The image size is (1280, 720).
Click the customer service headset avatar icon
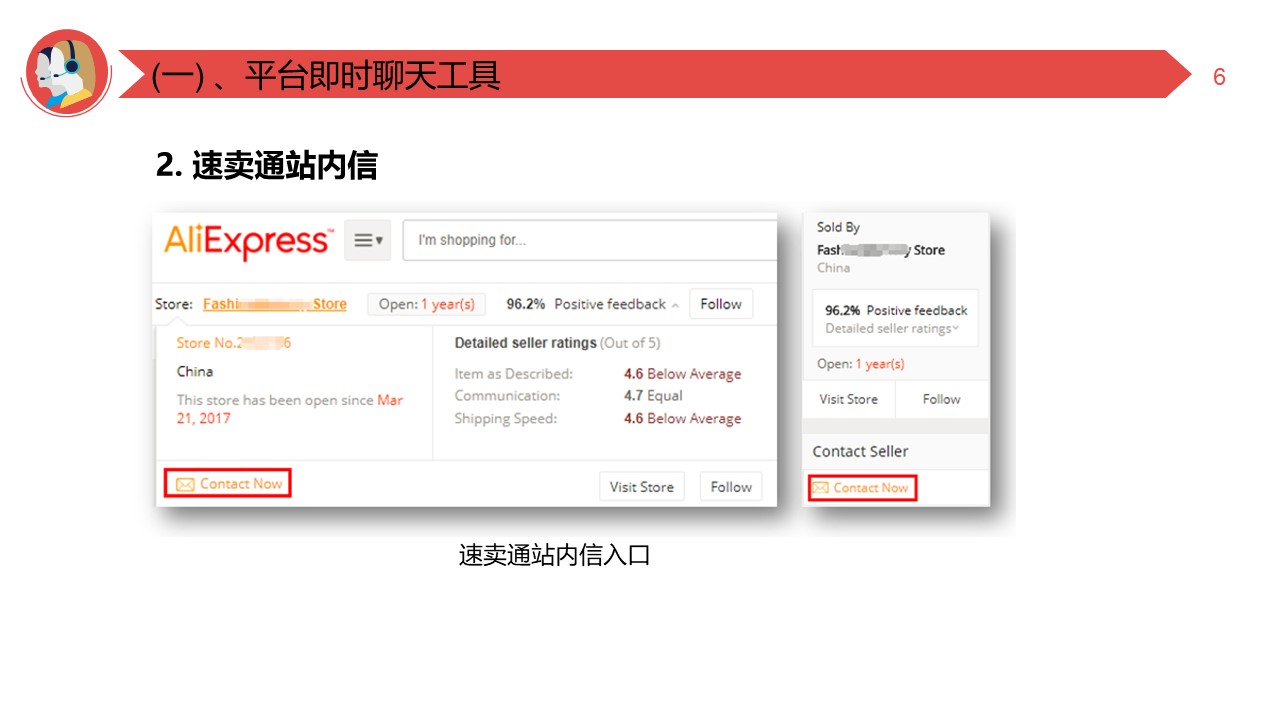click(x=66, y=73)
